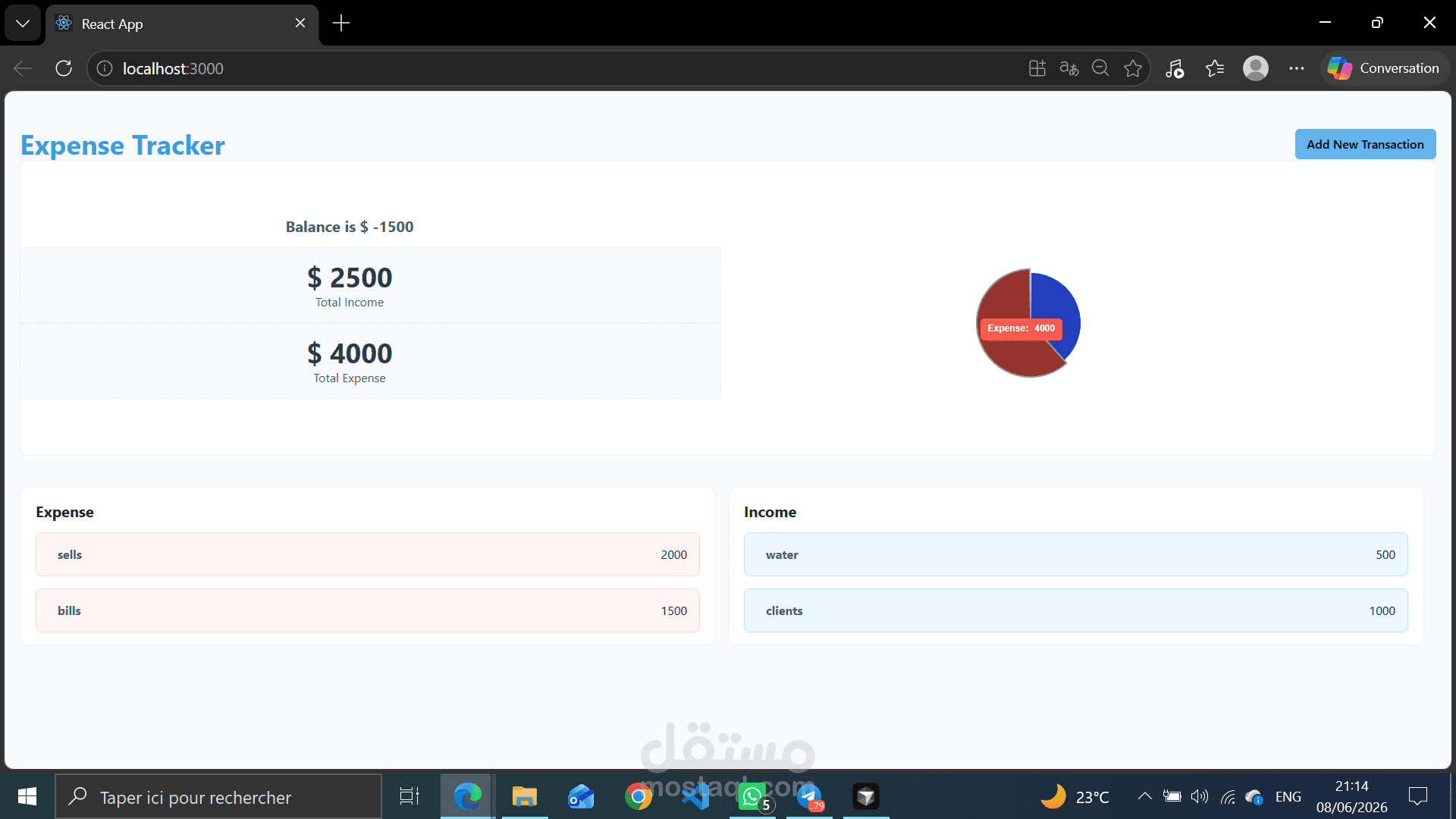Add this page to favorites star

(1133, 68)
